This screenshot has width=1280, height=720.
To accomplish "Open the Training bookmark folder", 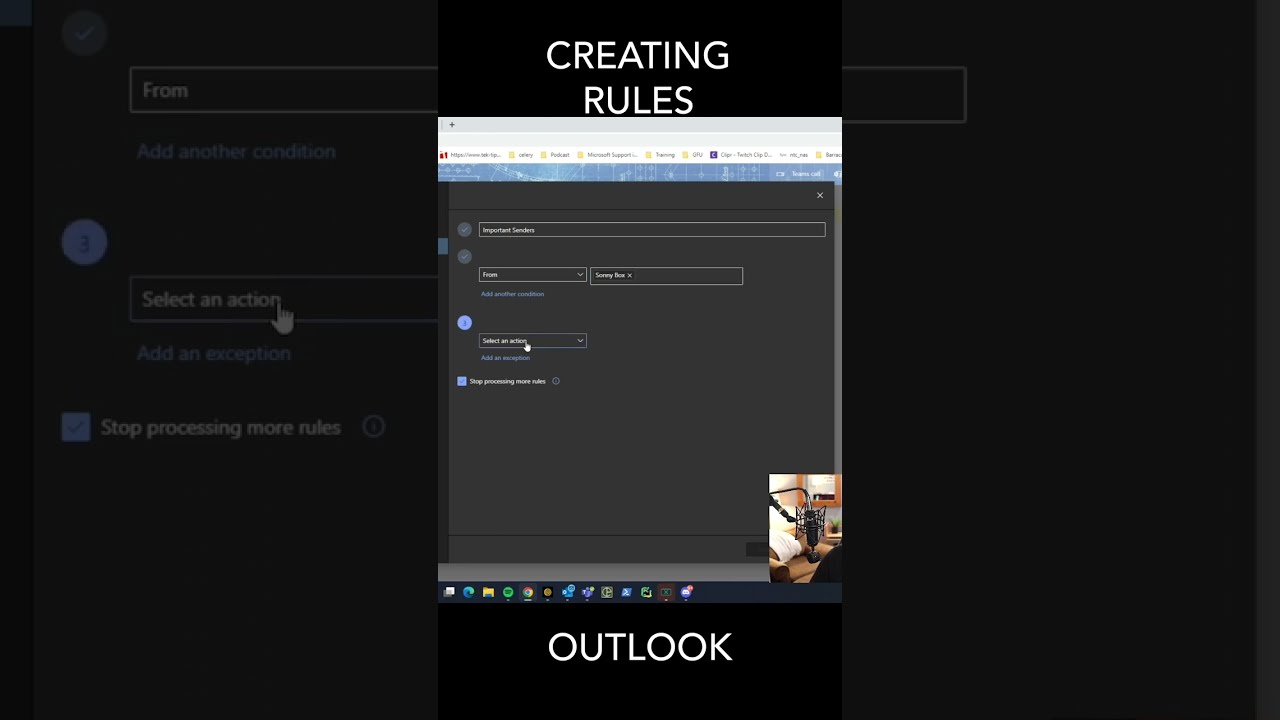I will 660,155.
